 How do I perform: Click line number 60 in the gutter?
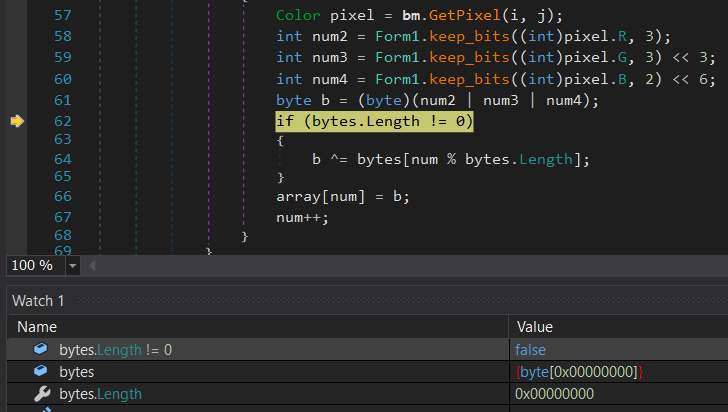(63, 79)
